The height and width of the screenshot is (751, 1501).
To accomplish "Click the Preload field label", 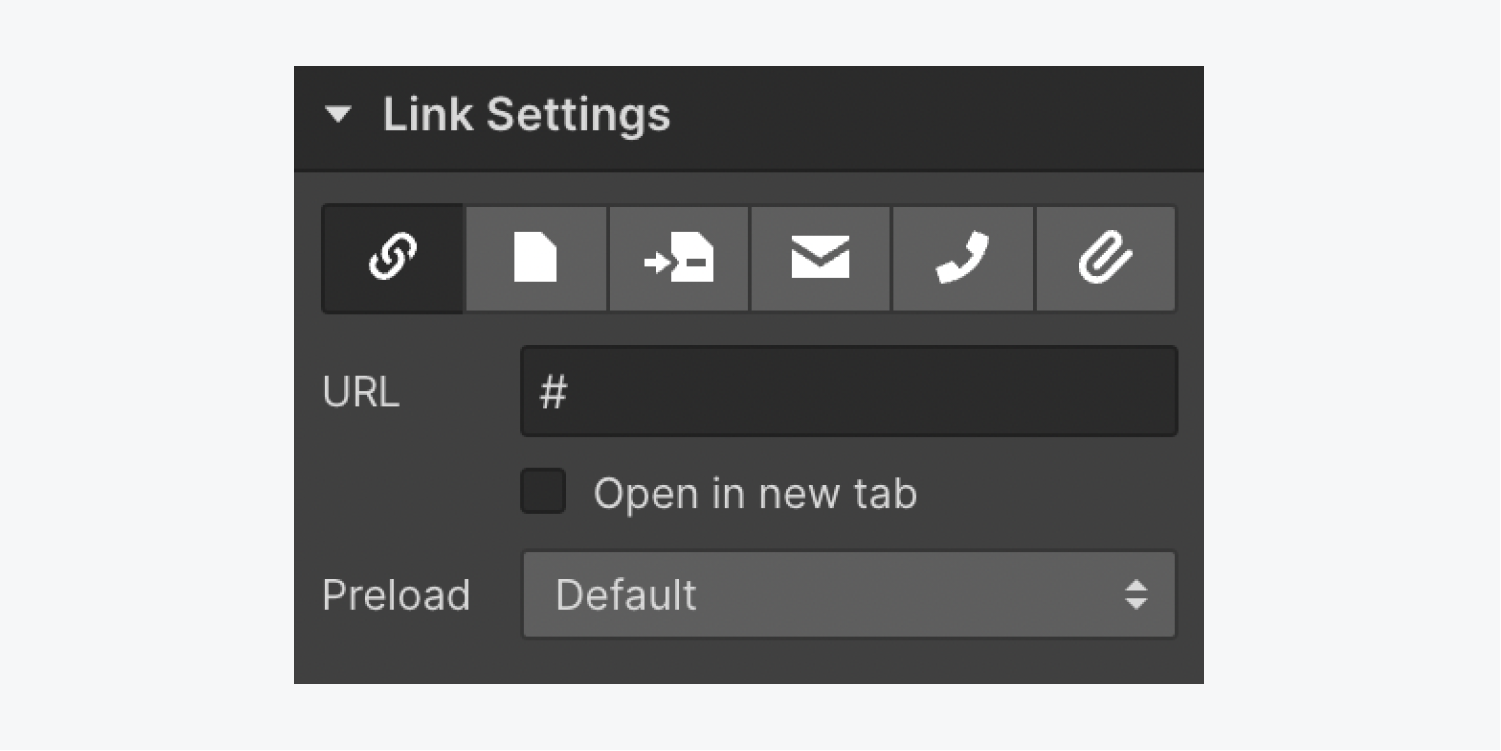I will (x=396, y=595).
